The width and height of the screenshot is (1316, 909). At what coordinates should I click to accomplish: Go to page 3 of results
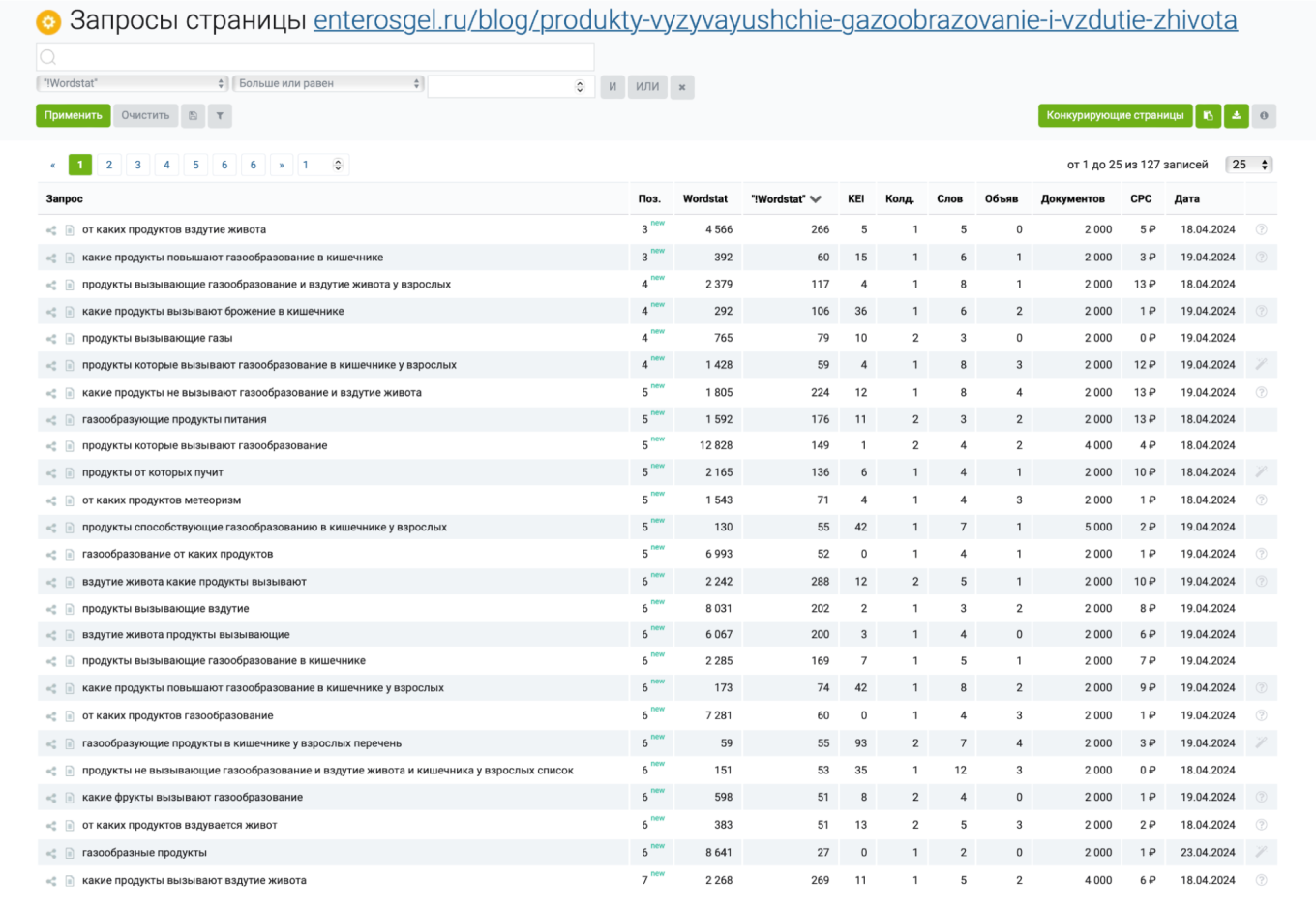(x=137, y=165)
